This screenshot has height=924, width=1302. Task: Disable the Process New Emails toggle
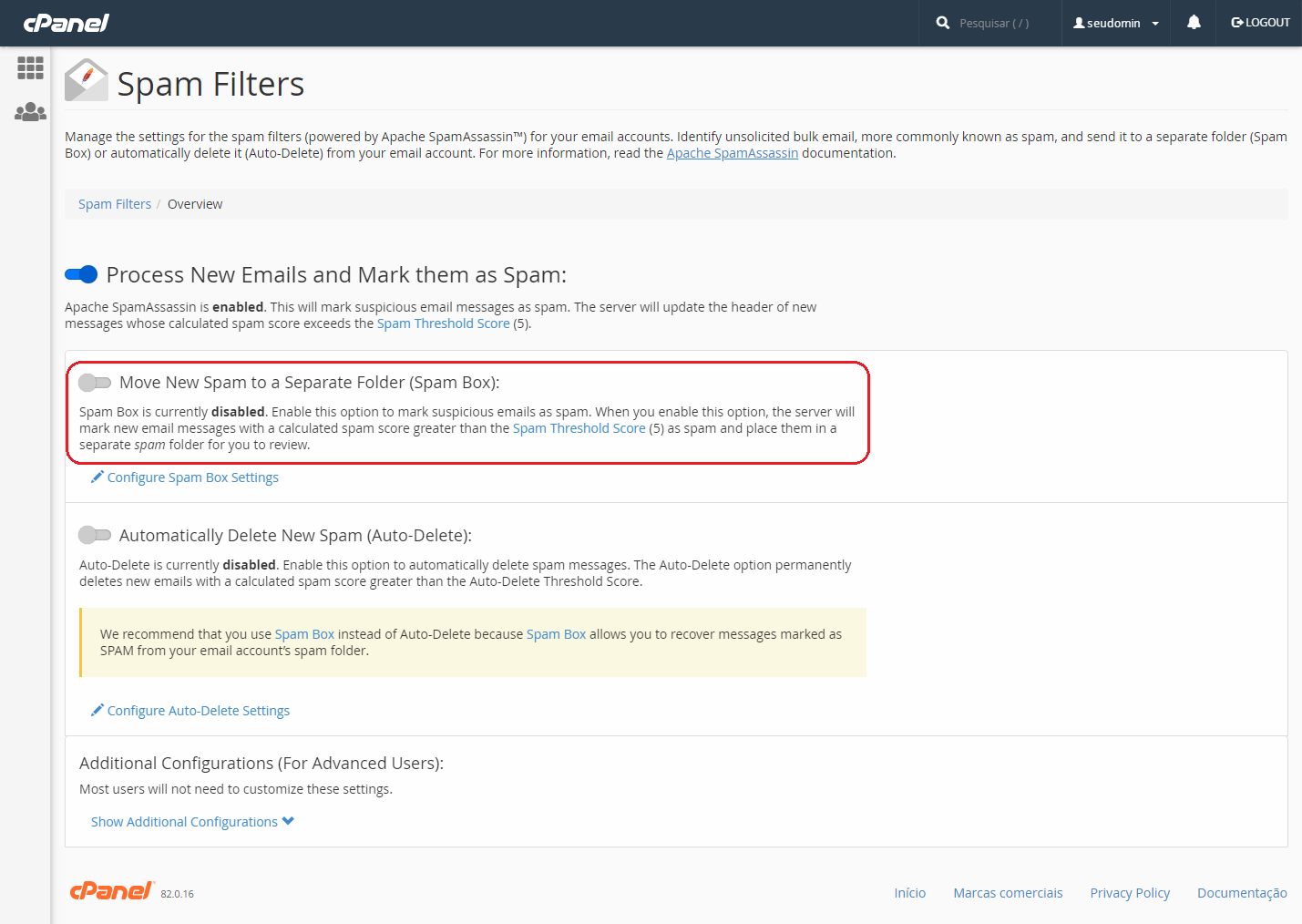[x=81, y=274]
